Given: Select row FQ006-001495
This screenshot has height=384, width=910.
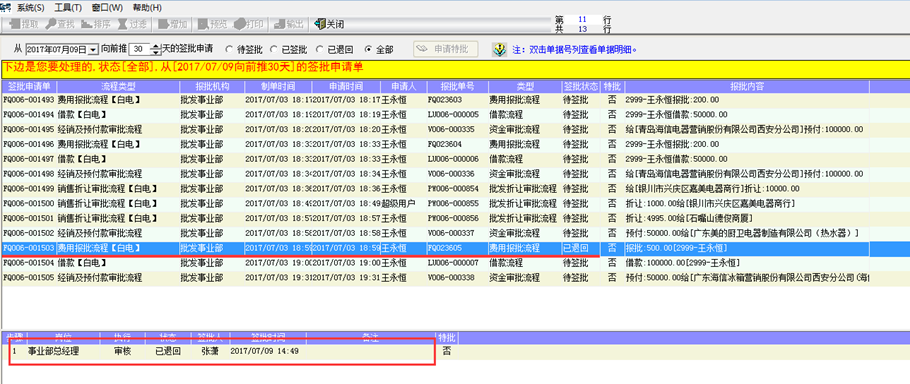Looking at the screenshot, I should tap(435, 129).
